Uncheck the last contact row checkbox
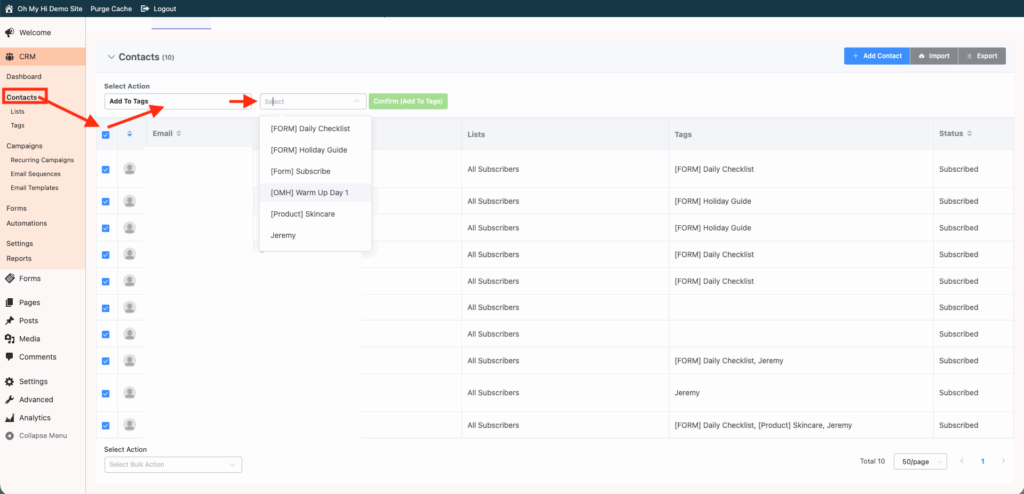The image size is (1024, 494). tap(106, 425)
